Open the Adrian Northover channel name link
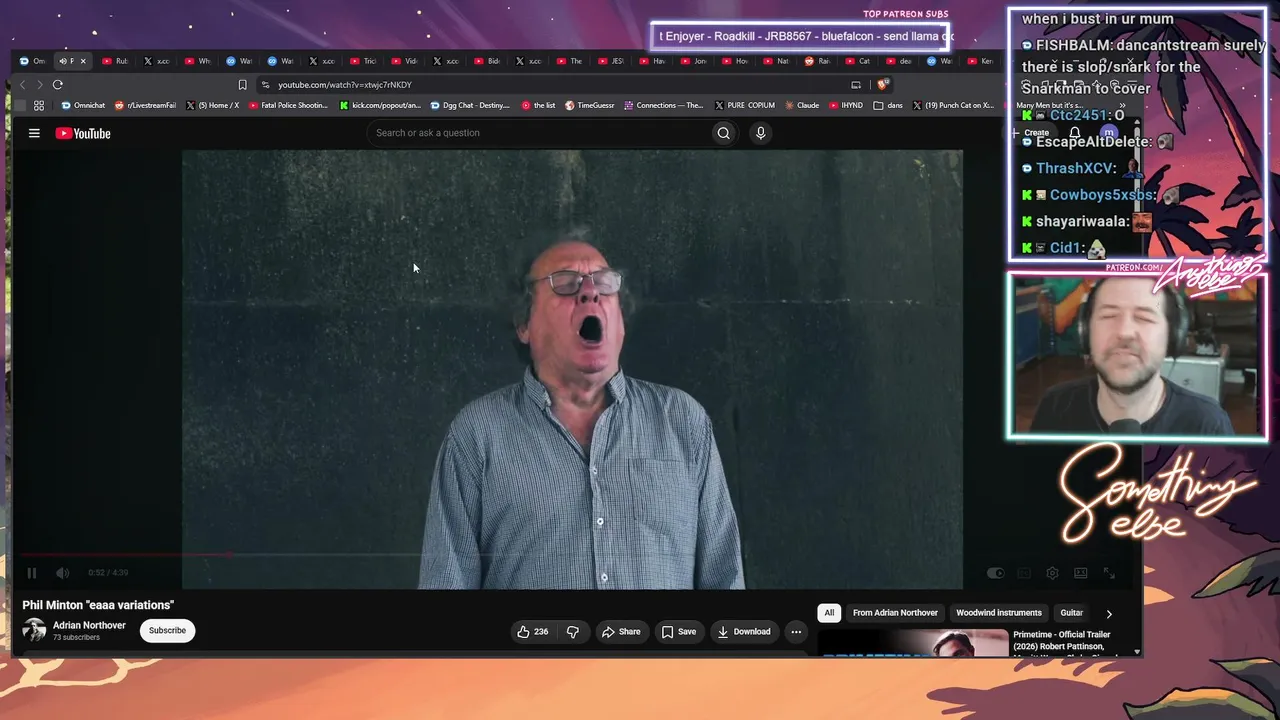 pyautogui.click(x=89, y=626)
